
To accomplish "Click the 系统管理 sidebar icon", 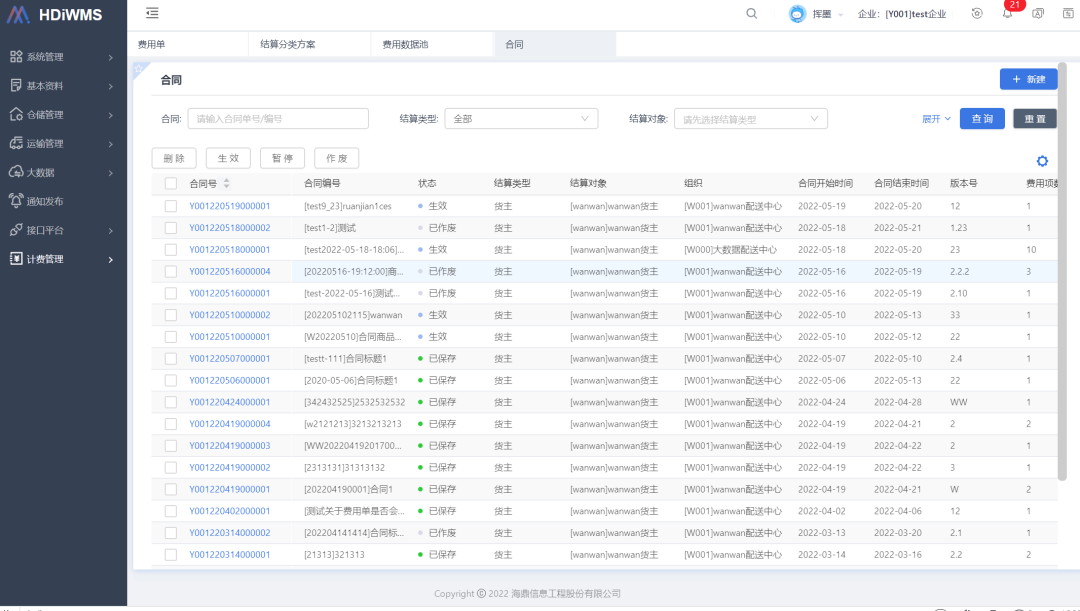I will pyautogui.click(x=16, y=56).
